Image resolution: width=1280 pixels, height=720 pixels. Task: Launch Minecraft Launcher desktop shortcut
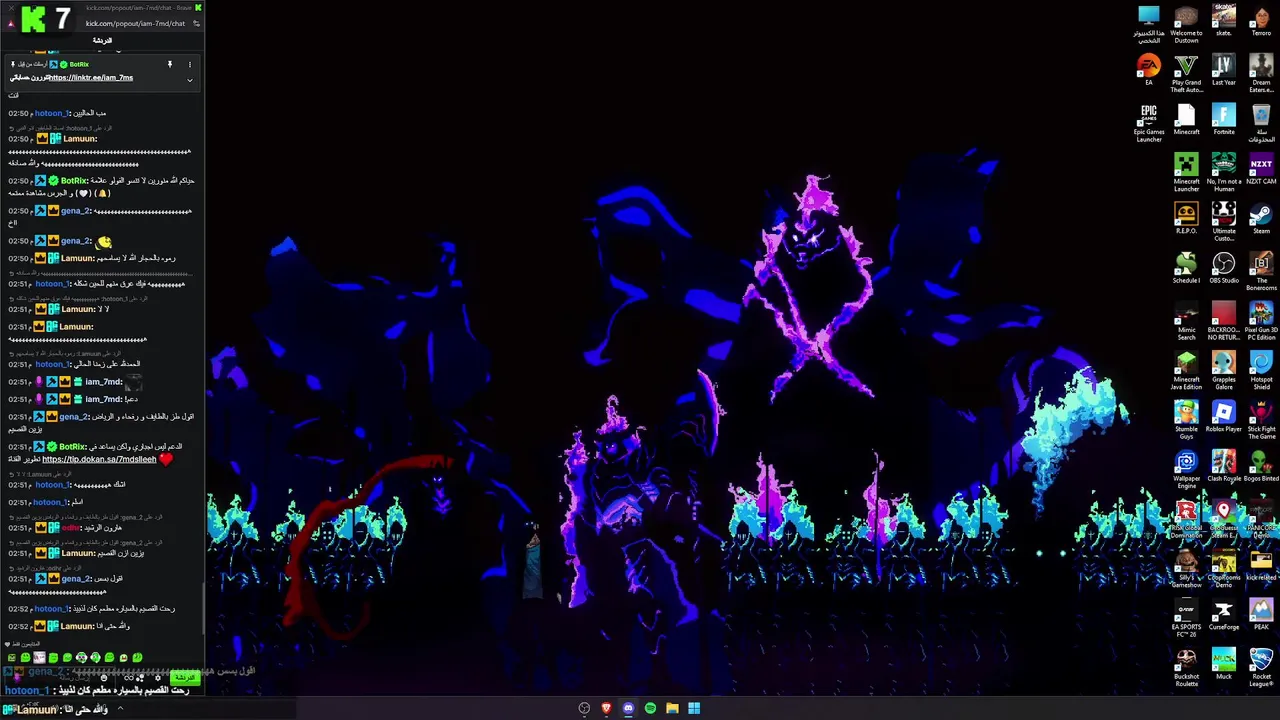1186,172
